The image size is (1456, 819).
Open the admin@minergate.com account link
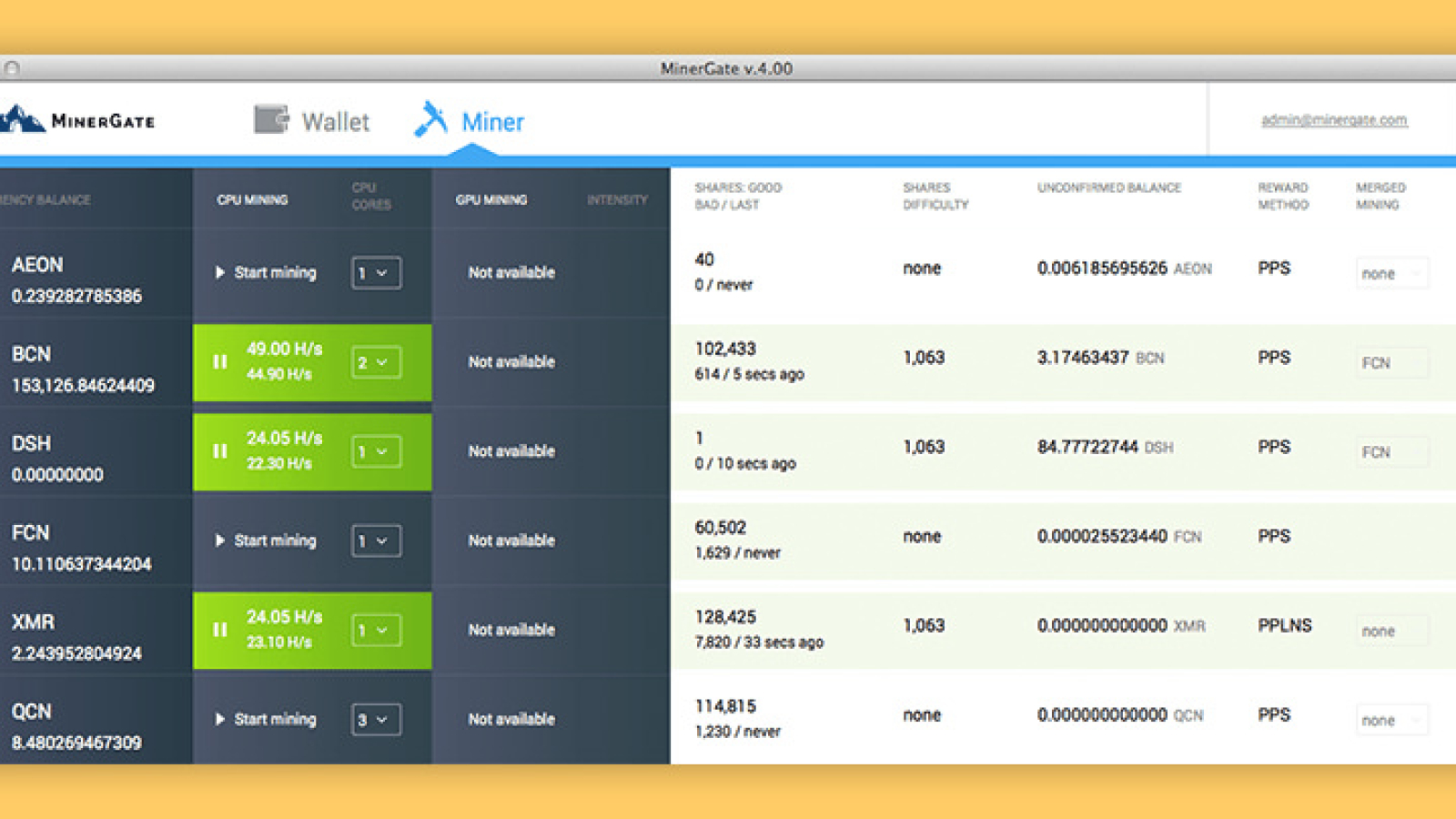click(x=1334, y=120)
